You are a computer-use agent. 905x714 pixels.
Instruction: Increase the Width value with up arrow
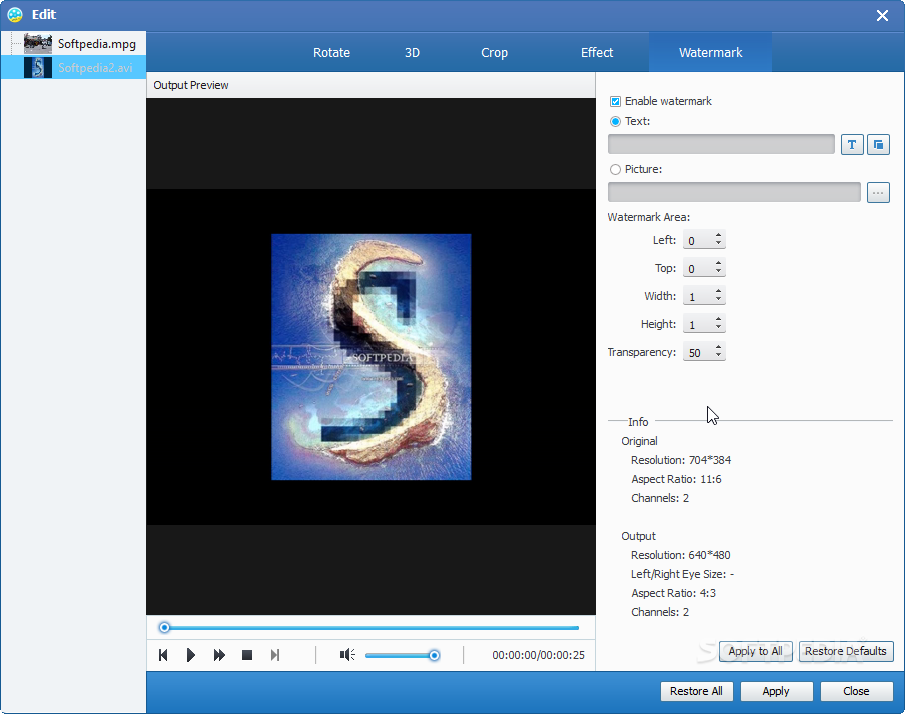(719, 291)
